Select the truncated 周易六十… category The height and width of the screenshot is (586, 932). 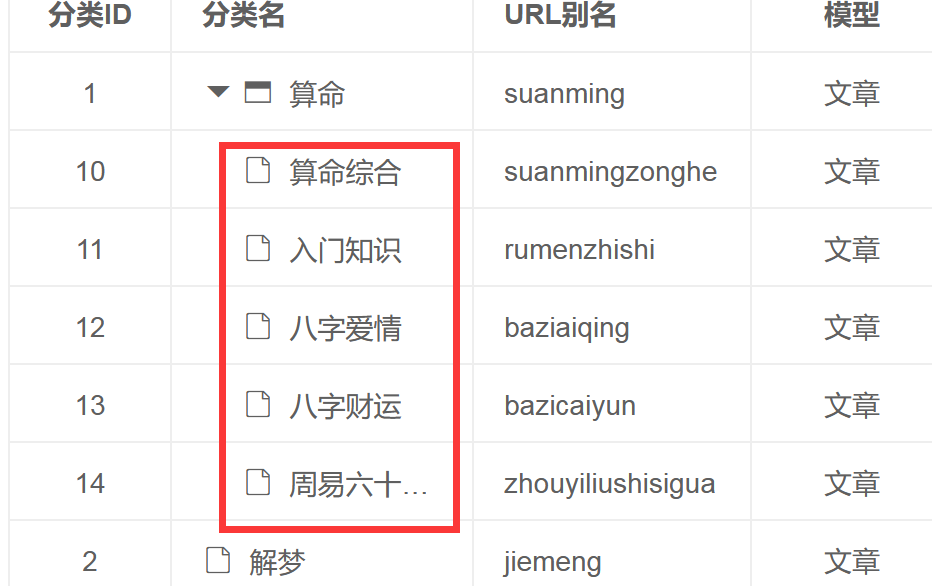(x=358, y=484)
